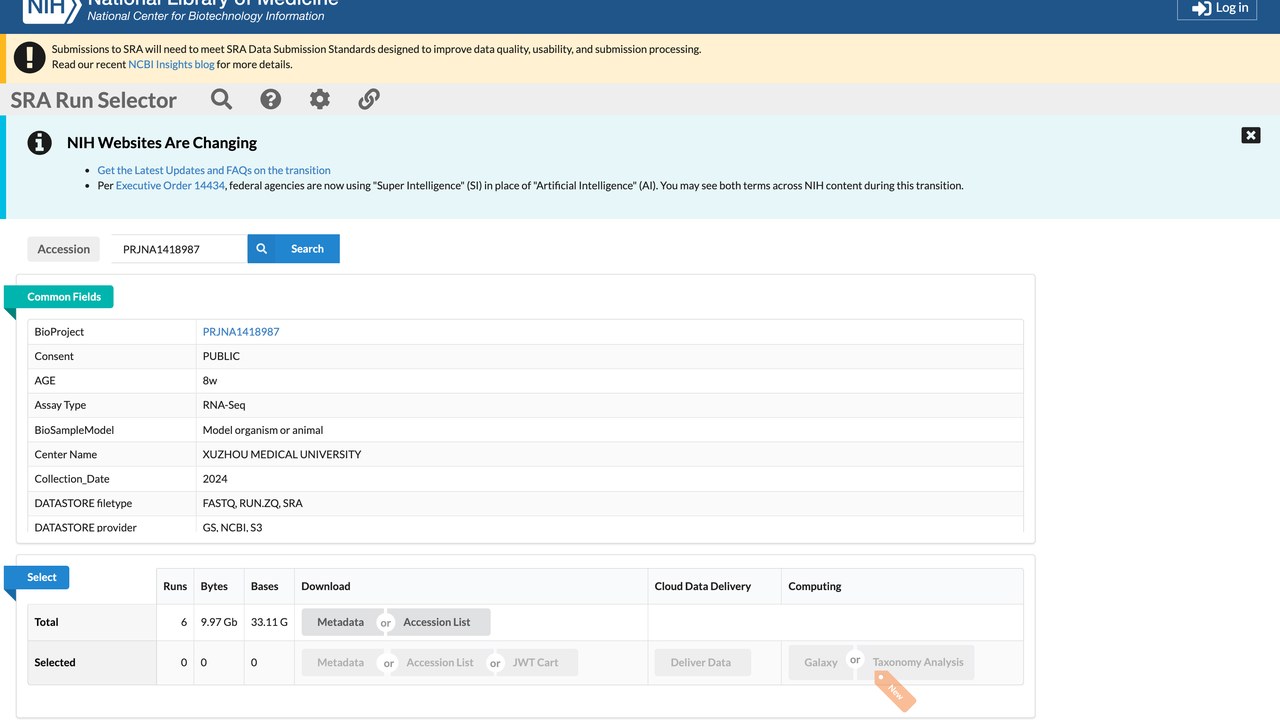
Task: Download Metadata for Total runs
Action: point(340,622)
